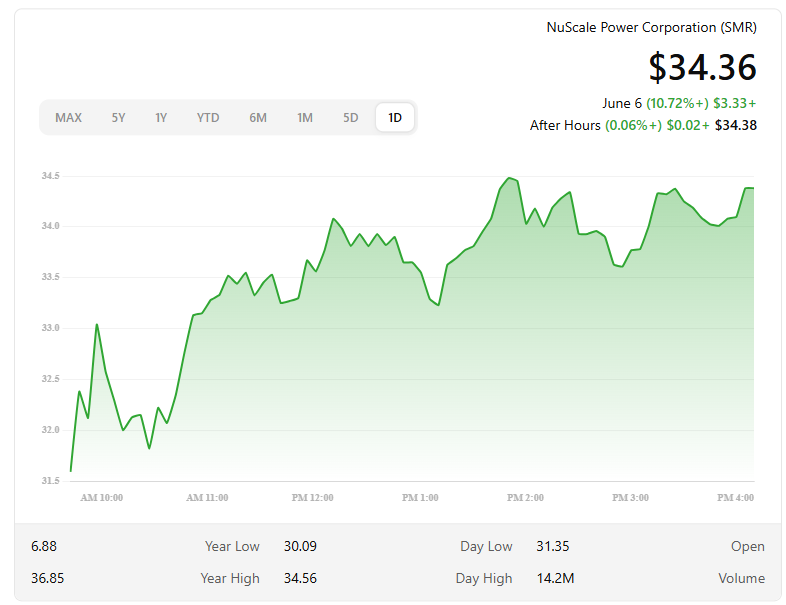Choose the 1M time range
Viewport: 786px width, 605px height.
[305, 118]
